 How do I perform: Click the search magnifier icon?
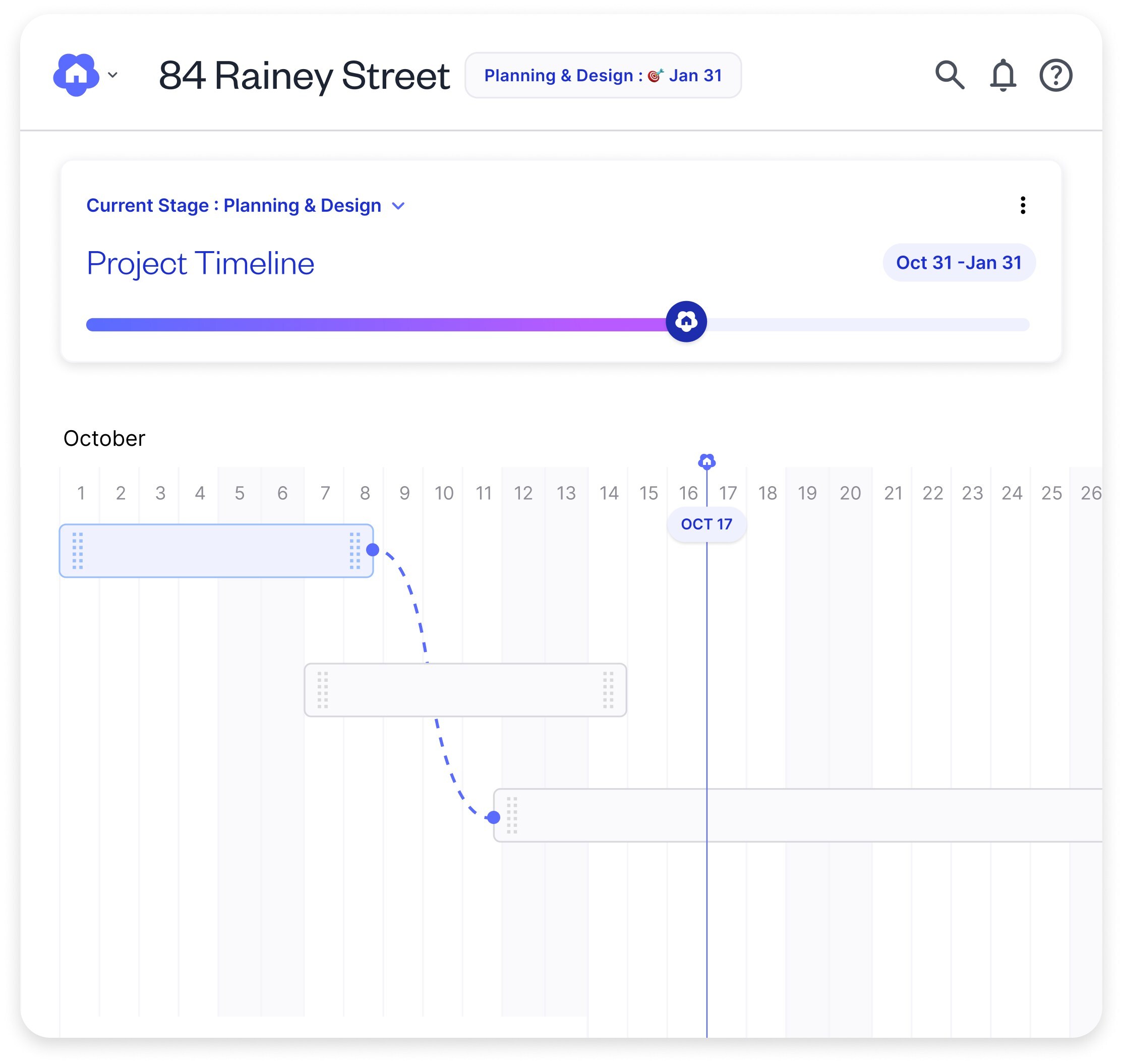click(949, 76)
